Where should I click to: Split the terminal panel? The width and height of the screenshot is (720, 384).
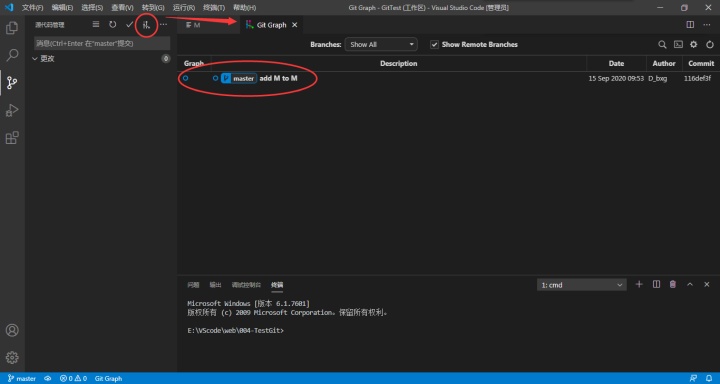pos(656,284)
